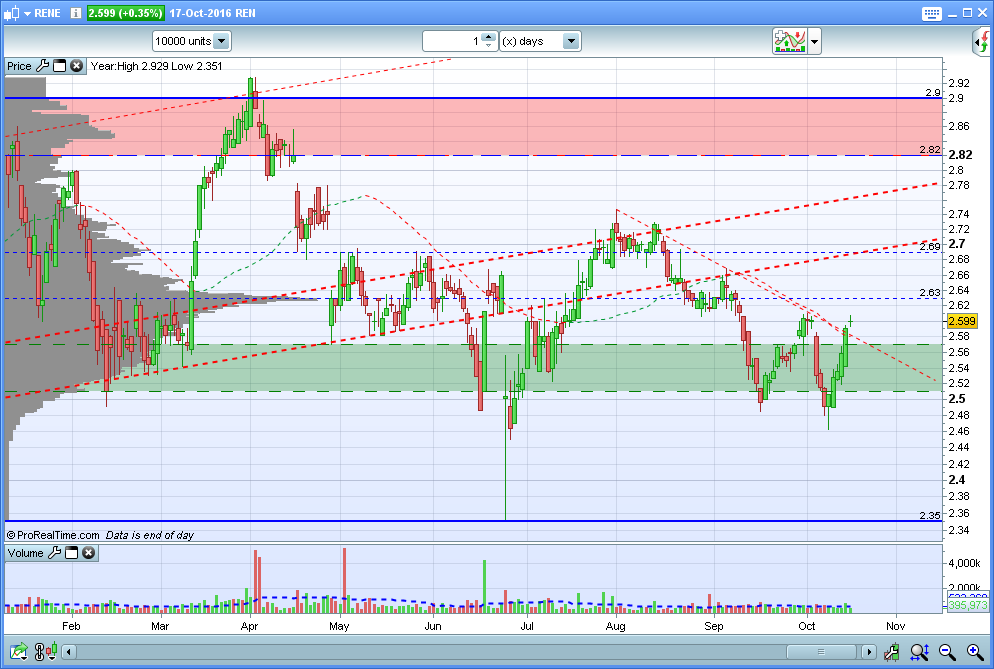Expand the indicator list dropdown arrow
The height and width of the screenshot is (669, 994).
coord(815,42)
